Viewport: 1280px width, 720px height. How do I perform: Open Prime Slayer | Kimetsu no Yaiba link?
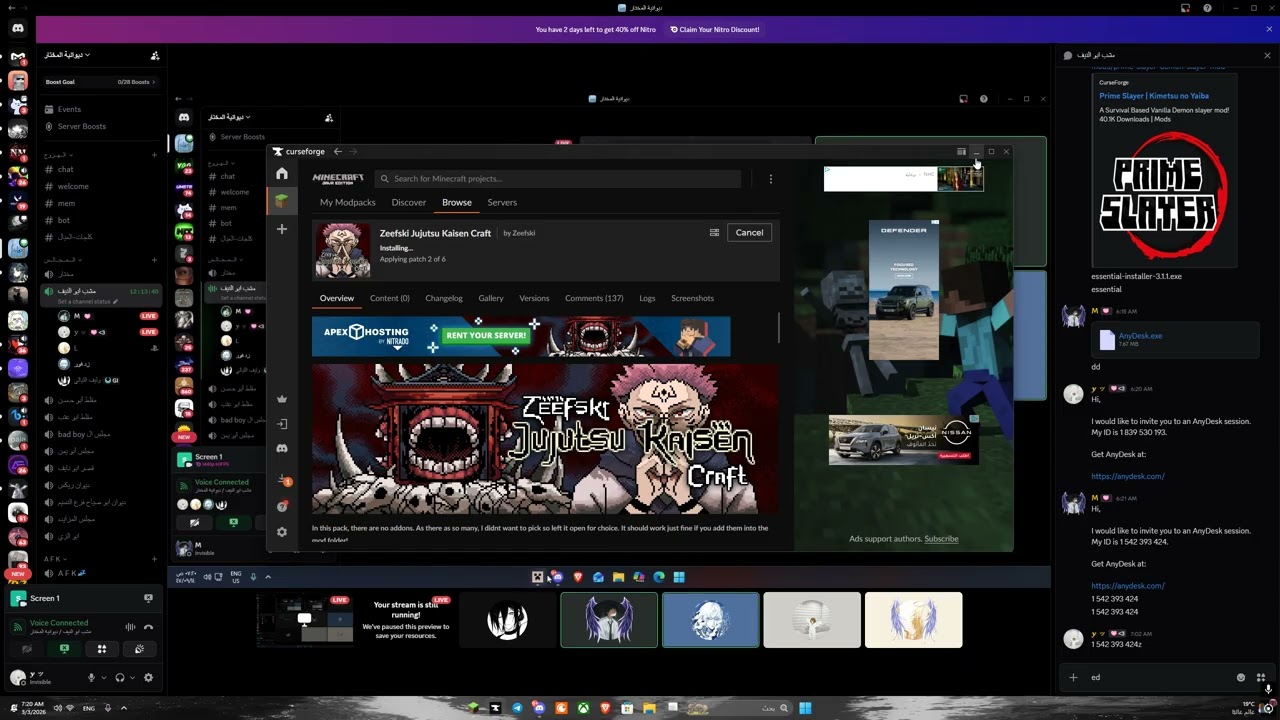tap(1153, 96)
